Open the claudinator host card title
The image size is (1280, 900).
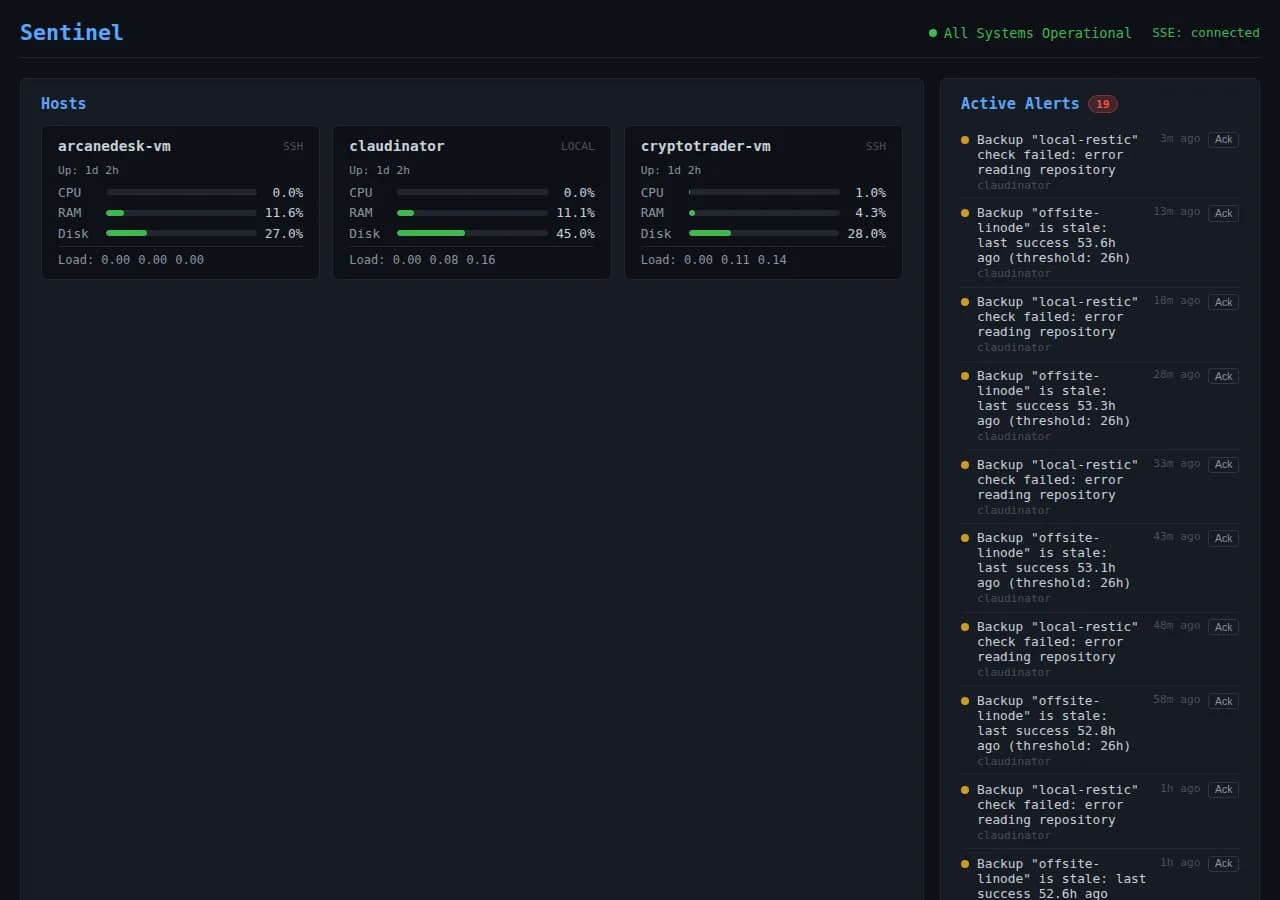click(397, 146)
